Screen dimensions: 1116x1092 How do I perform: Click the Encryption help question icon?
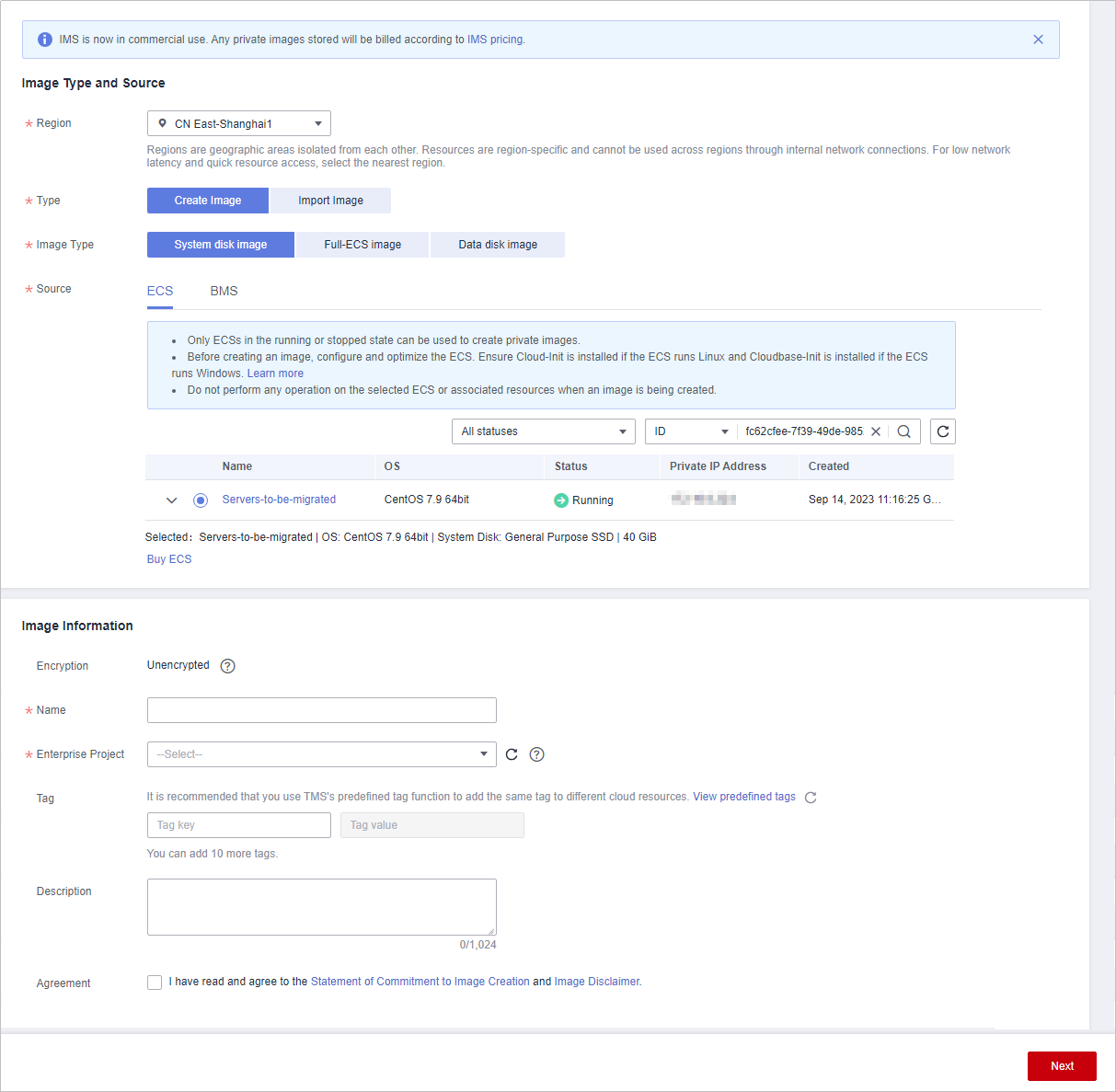(228, 666)
